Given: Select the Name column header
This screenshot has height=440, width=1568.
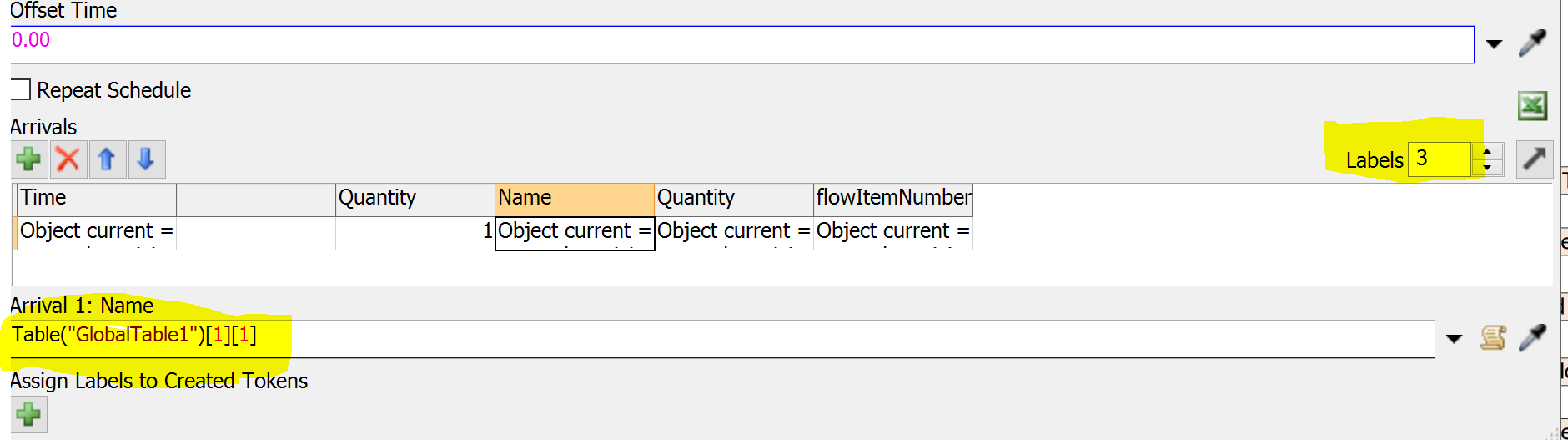Looking at the screenshot, I should click(574, 198).
